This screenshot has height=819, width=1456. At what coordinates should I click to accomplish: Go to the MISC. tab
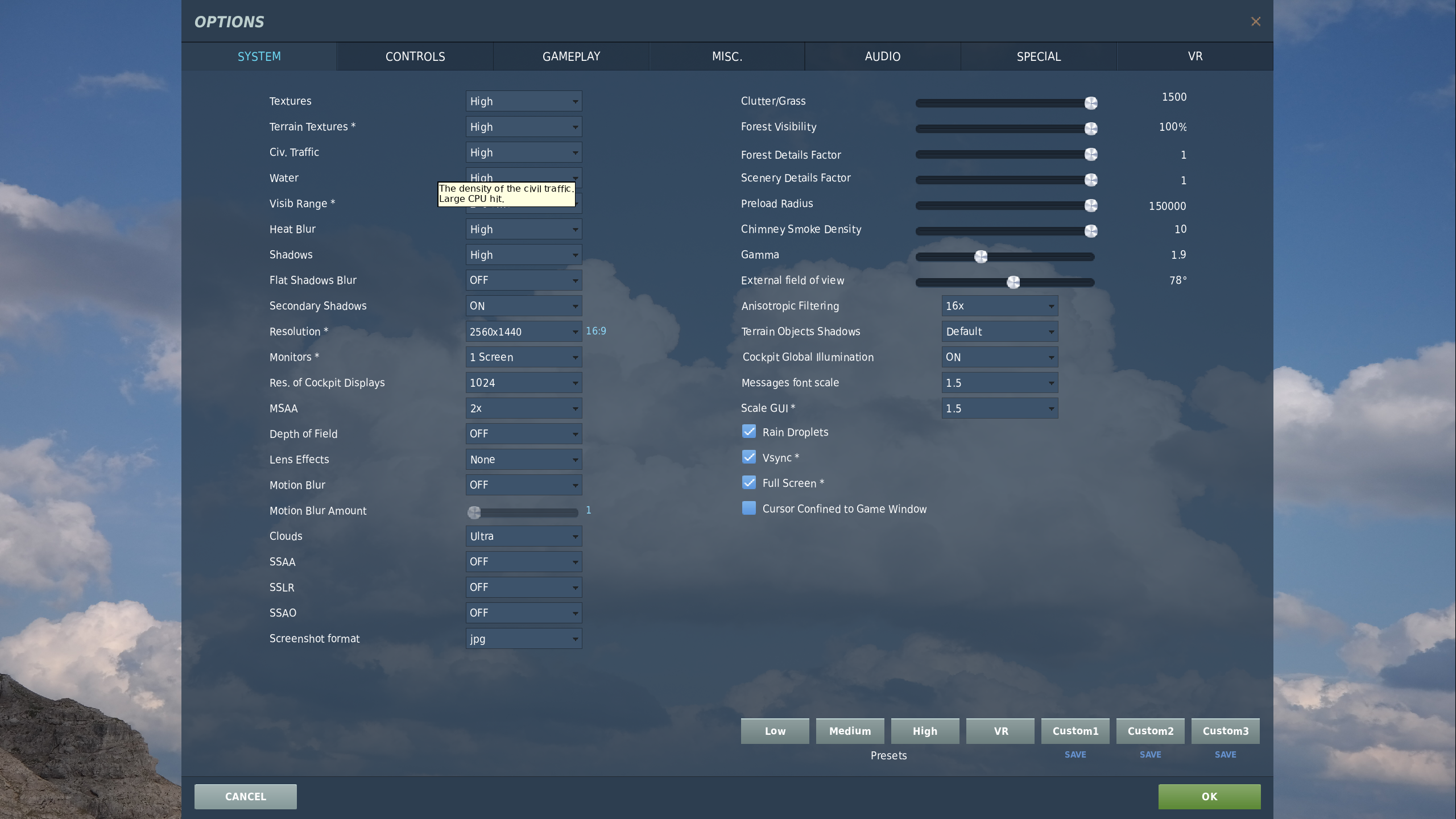727,56
